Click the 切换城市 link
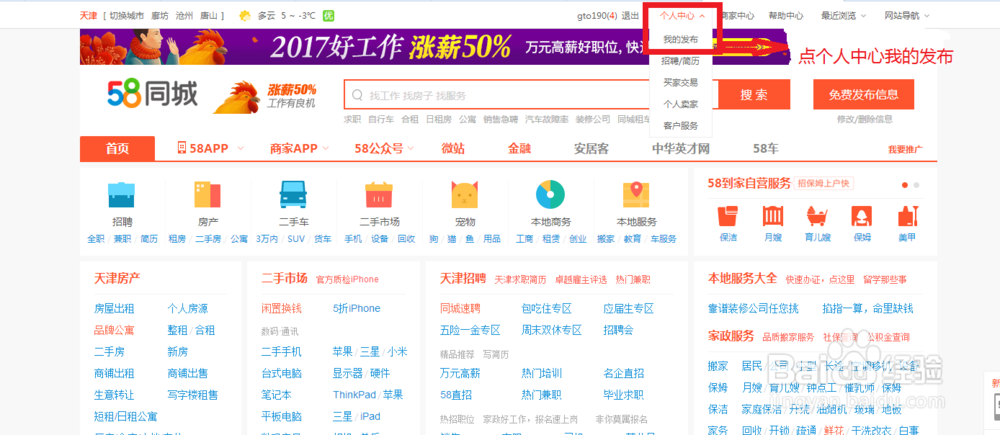 [126, 16]
